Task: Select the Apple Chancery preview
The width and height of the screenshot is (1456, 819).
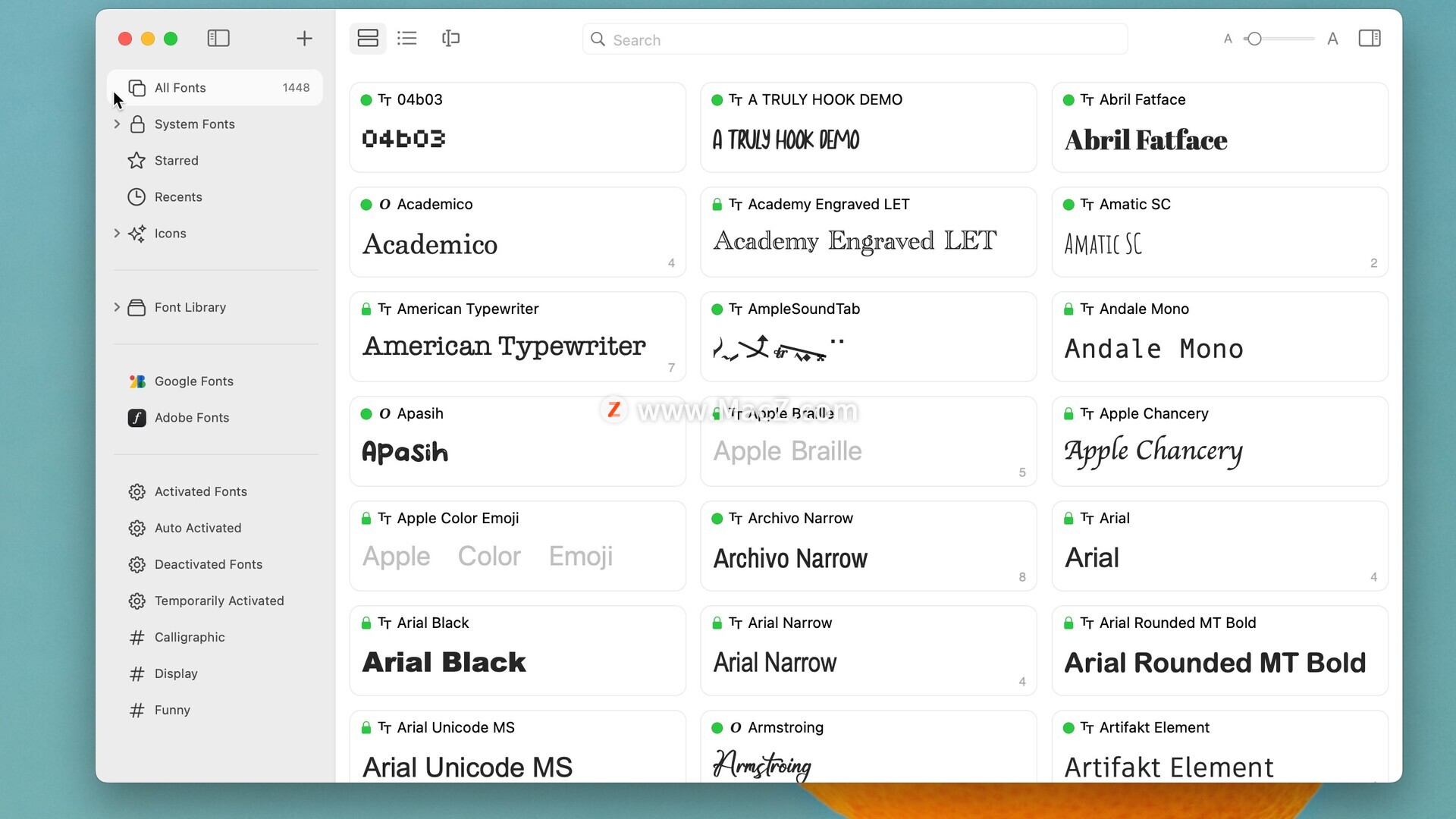Action: point(1153,452)
